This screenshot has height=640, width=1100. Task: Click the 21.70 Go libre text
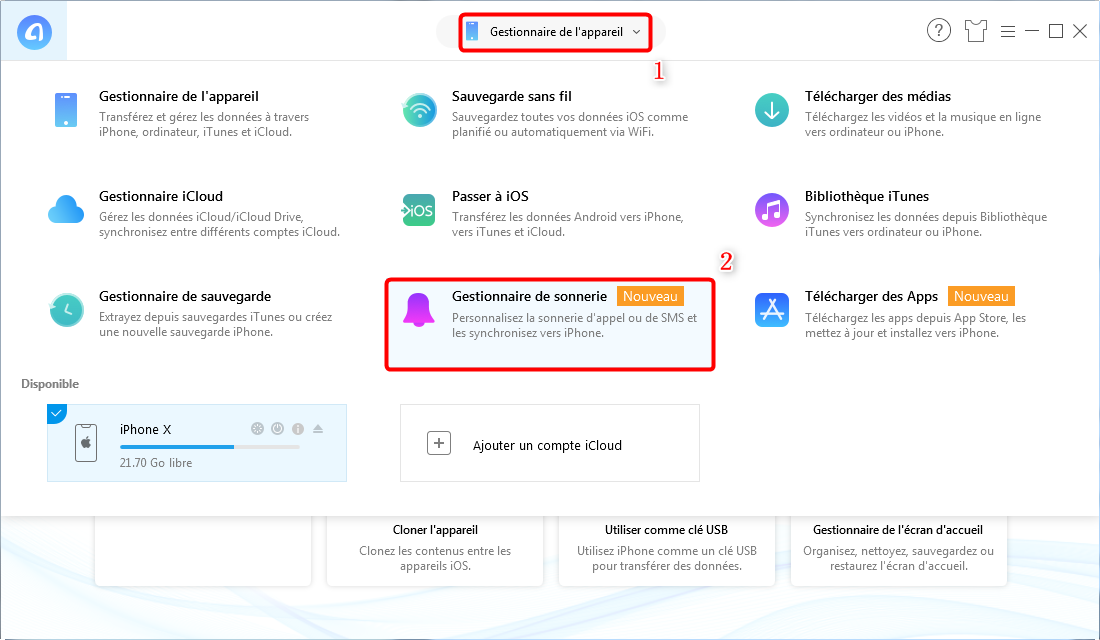(x=156, y=462)
